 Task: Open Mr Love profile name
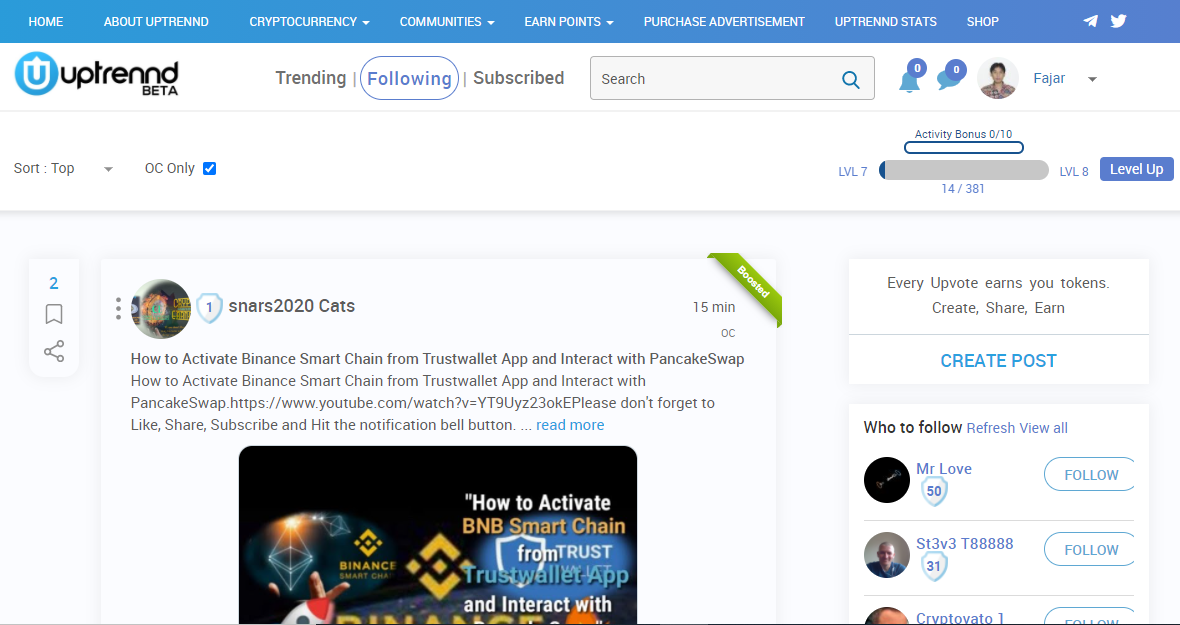944,469
